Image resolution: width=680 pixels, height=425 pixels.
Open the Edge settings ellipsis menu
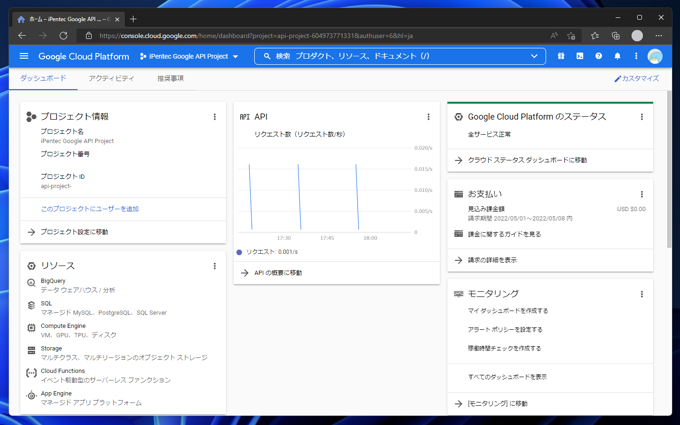(x=659, y=36)
